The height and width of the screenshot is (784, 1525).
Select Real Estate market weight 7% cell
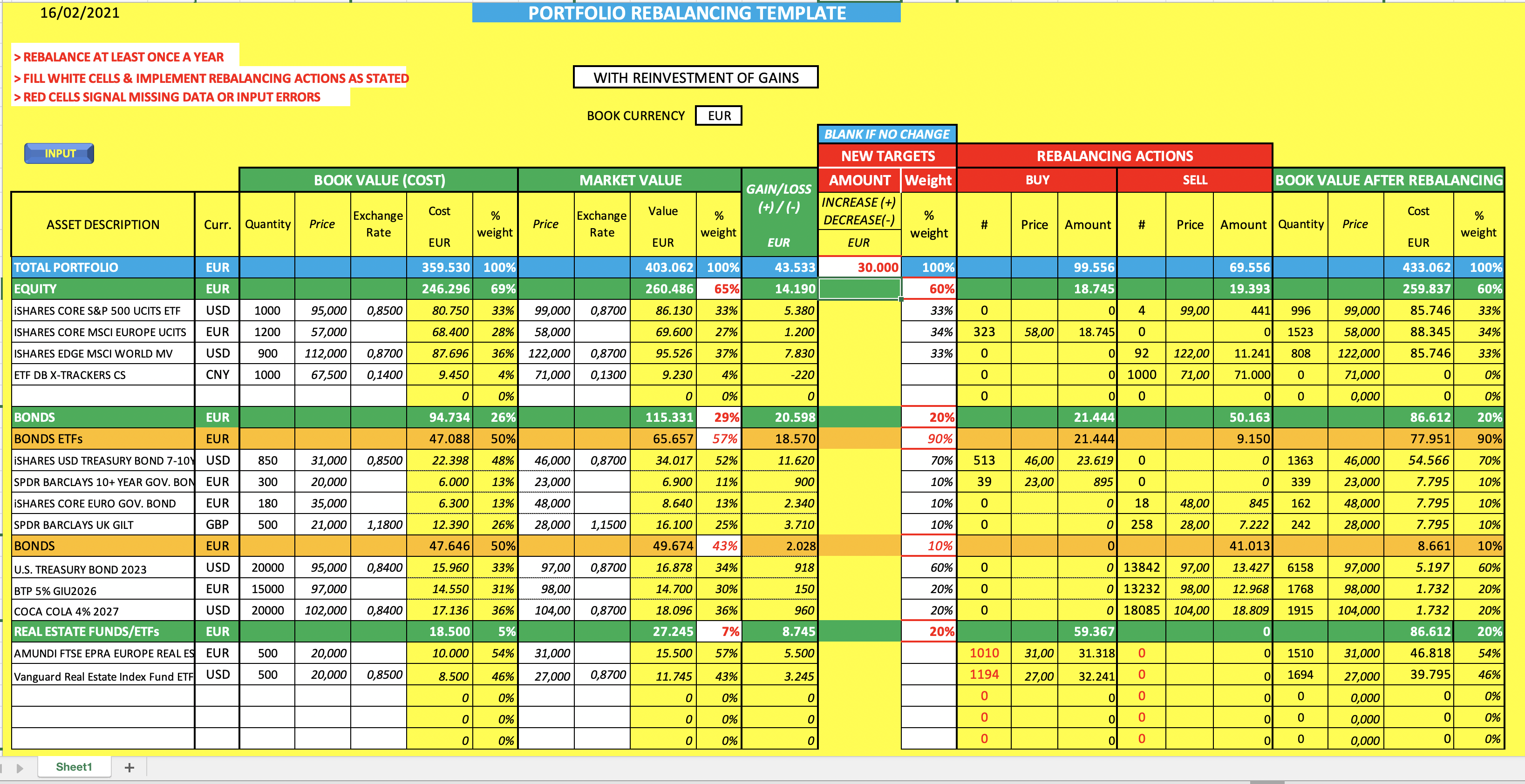coord(719,631)
